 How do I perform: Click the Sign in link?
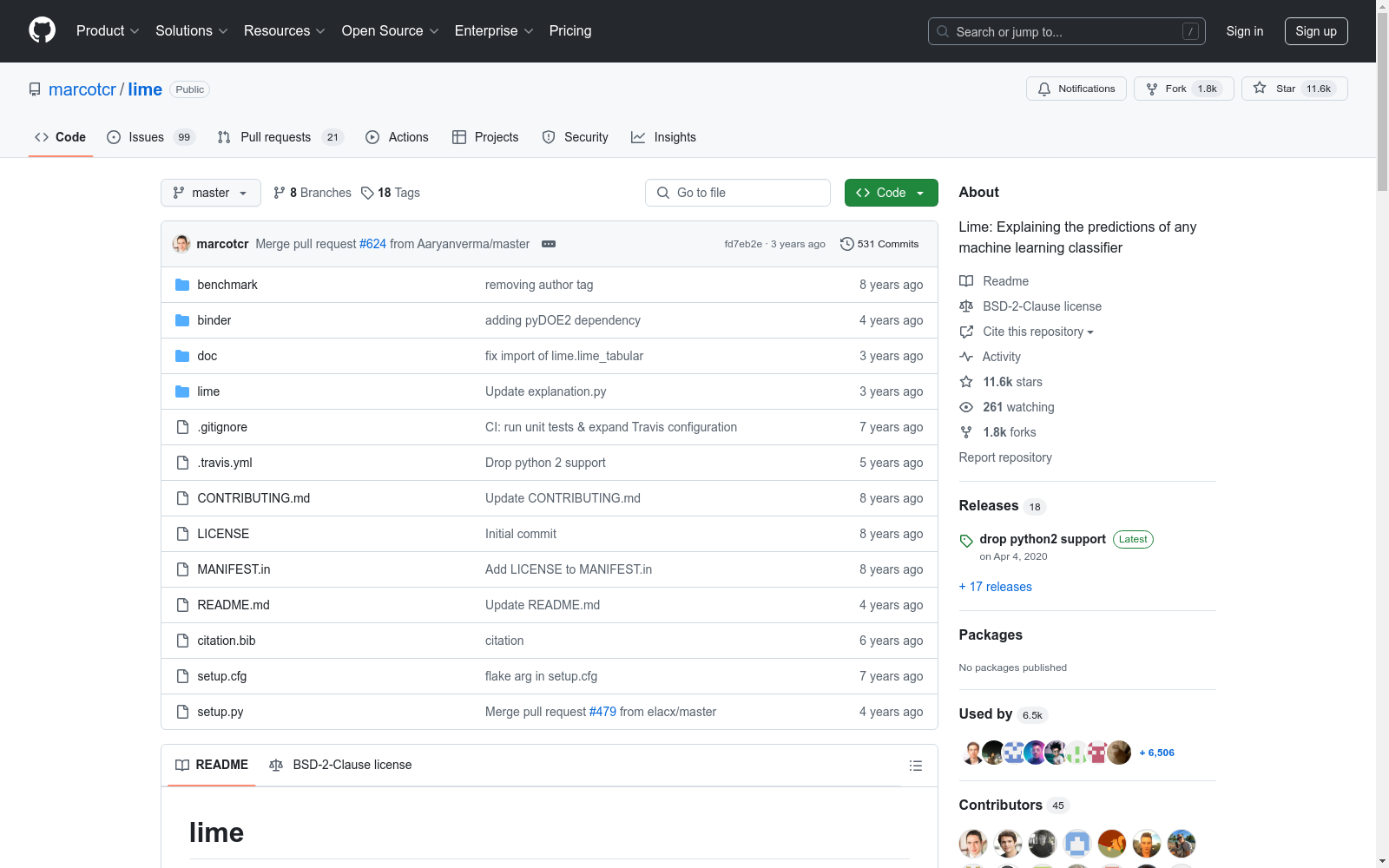click(x=1245, y=31)
